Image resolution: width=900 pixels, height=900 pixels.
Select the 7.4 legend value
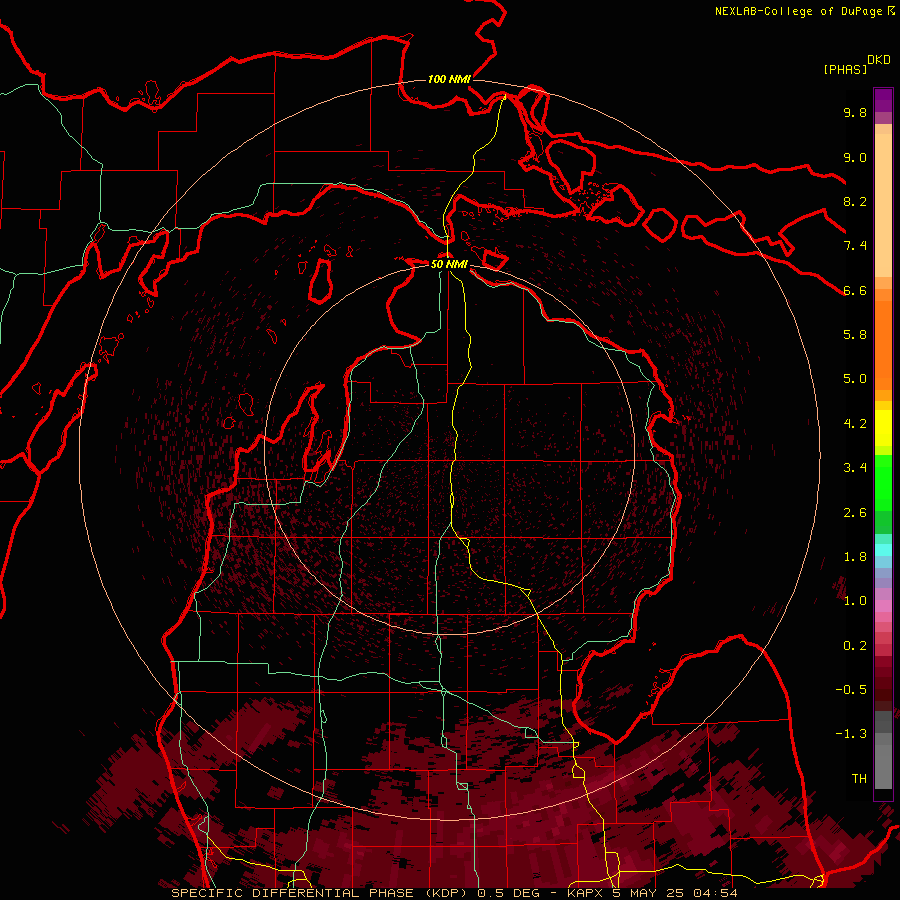855,246
